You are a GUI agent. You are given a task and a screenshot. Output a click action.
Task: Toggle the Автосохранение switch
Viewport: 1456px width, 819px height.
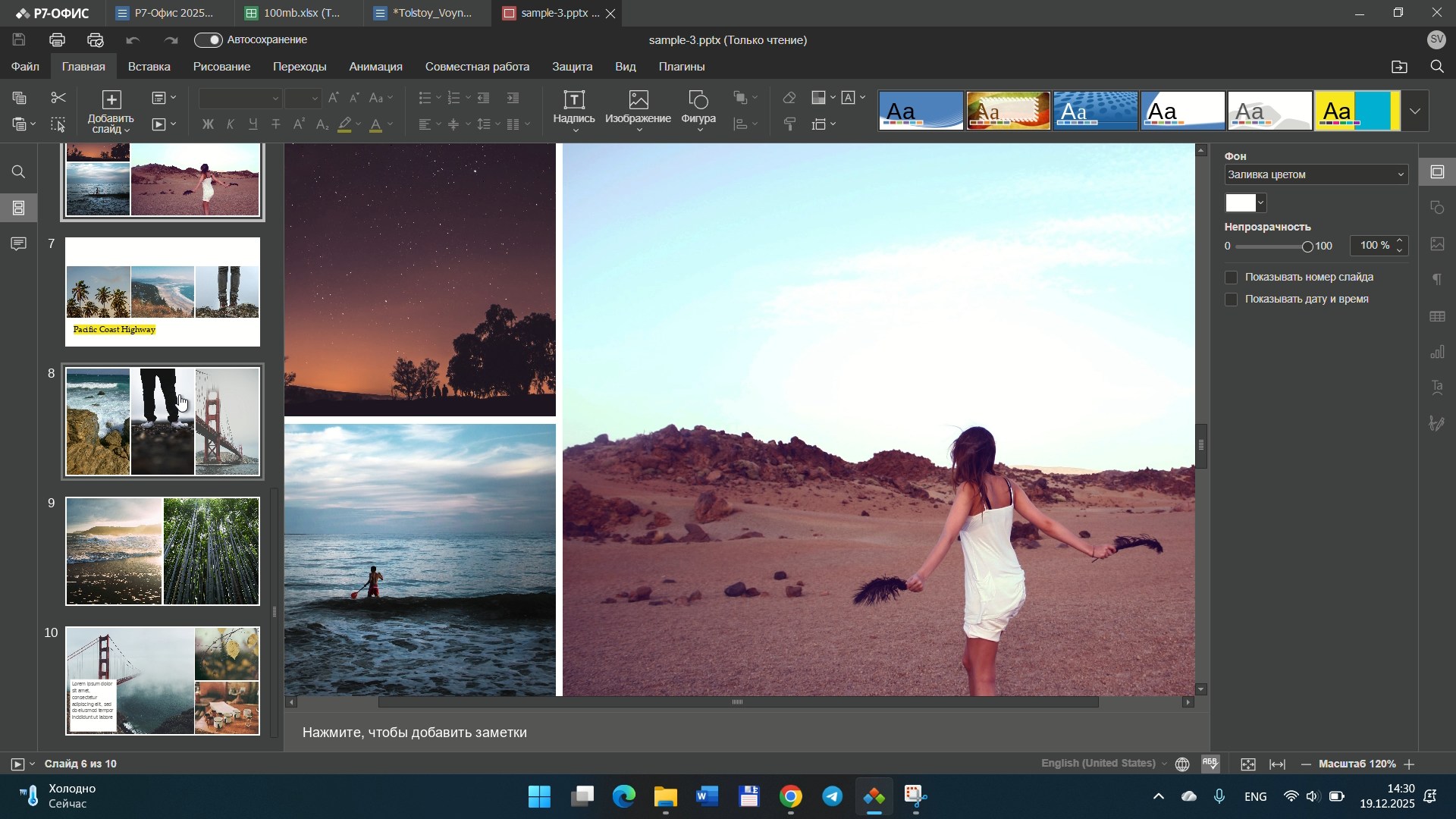coord(209,40)
